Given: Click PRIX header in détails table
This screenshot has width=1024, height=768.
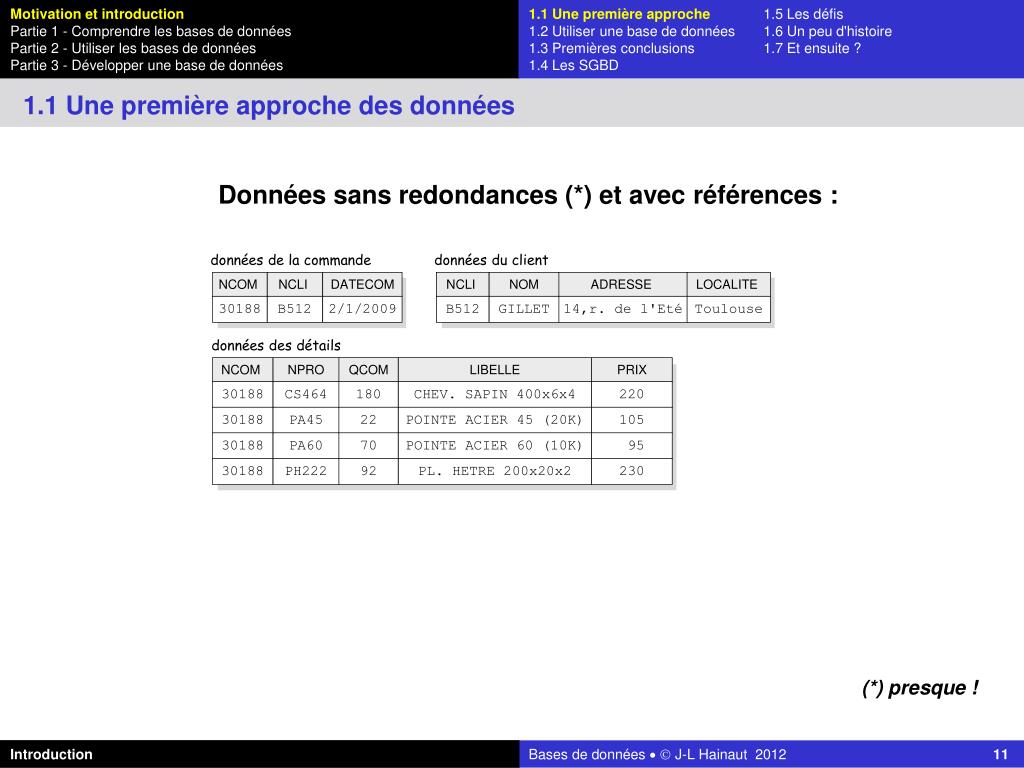Looking at the screenshot, I should click(632, 370).
